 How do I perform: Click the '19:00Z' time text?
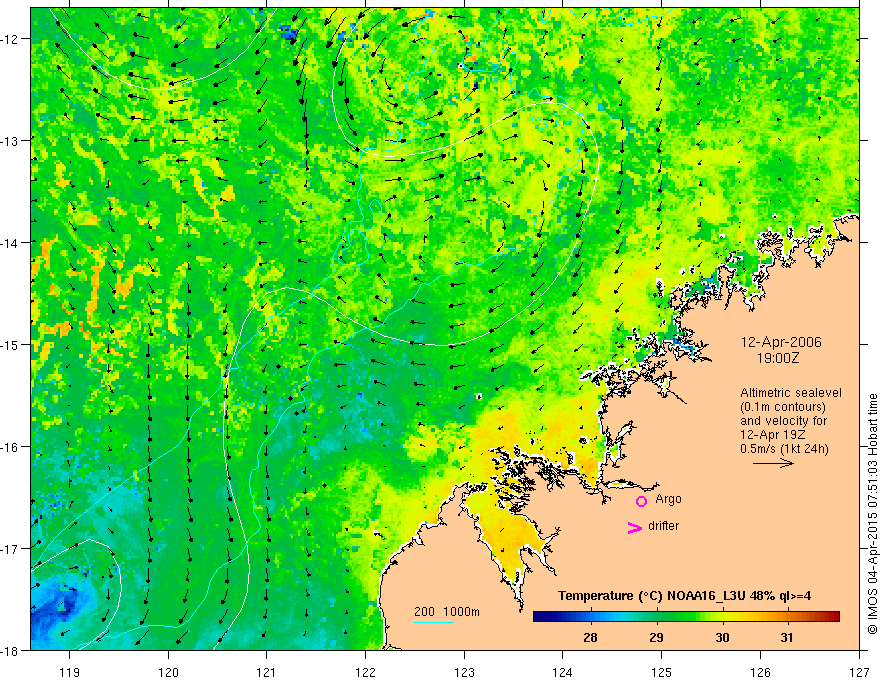(777, 358)
